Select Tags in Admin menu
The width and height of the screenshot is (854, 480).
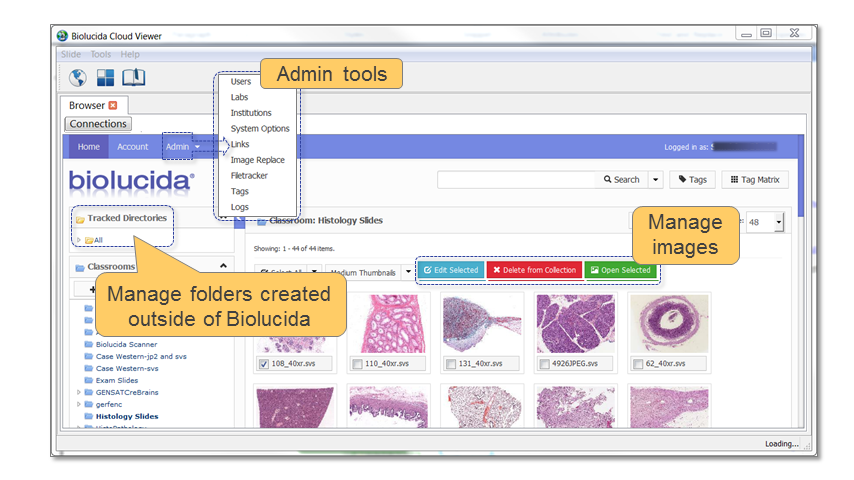pyautogui.click(x=239, y=191)
